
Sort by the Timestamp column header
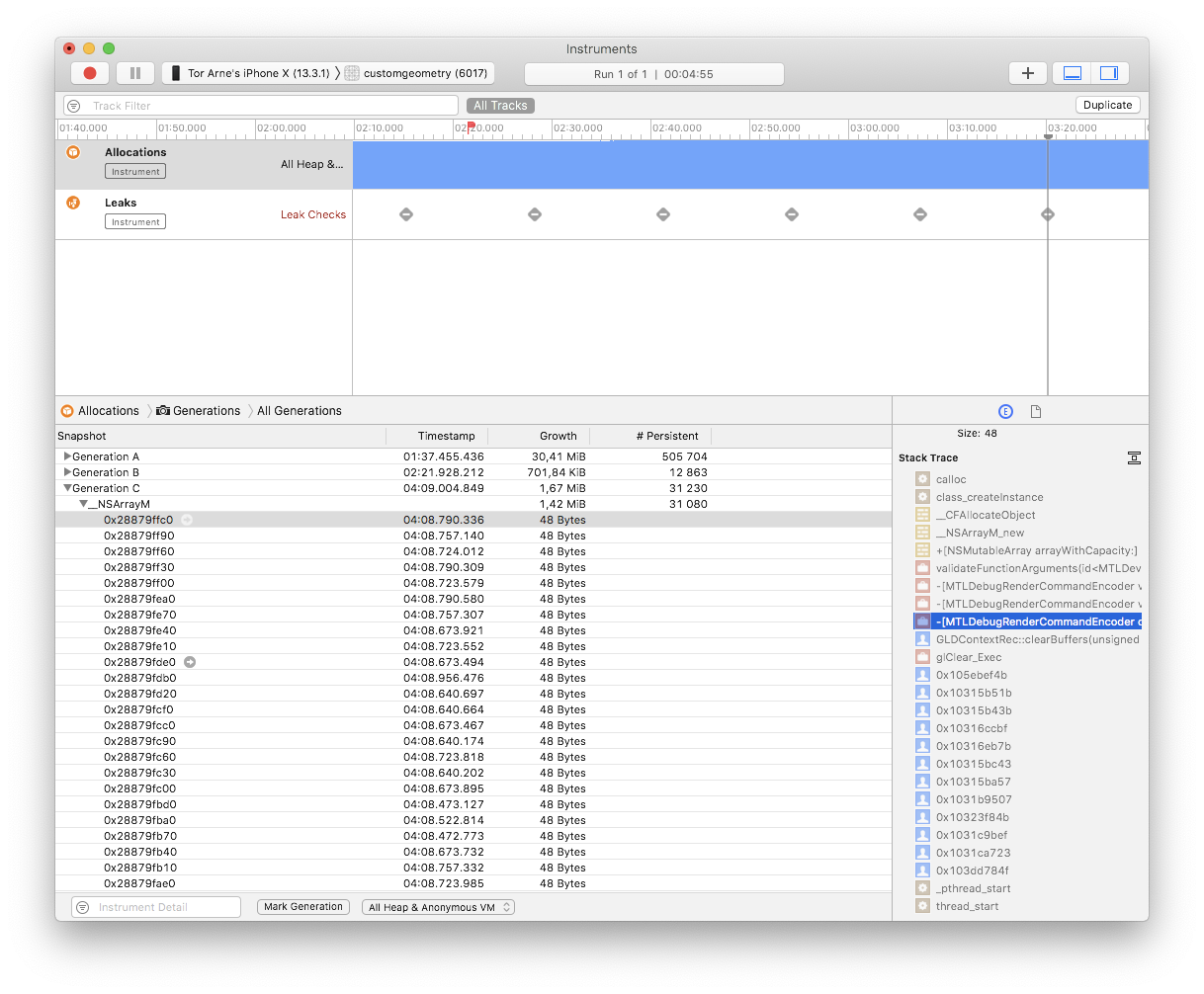[x=438, y=436]
